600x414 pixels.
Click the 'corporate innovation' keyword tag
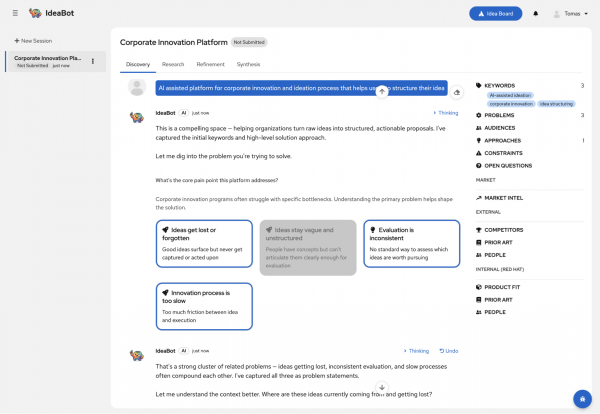click(511, 104)
